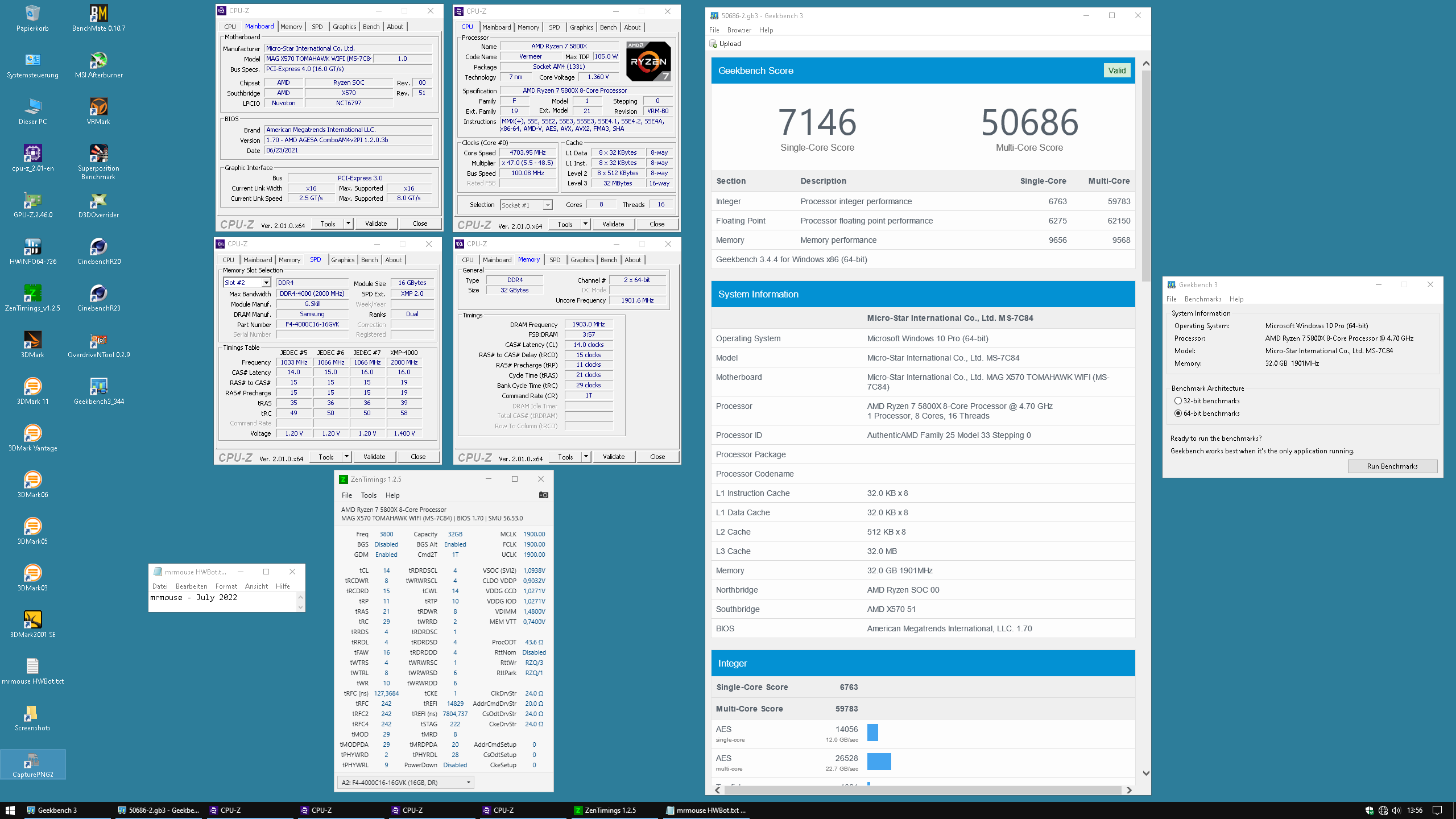Click Validate in Mainboard CPU-Z window
1456x819 pixels.
pyautogui.click(x=376, y=224)
